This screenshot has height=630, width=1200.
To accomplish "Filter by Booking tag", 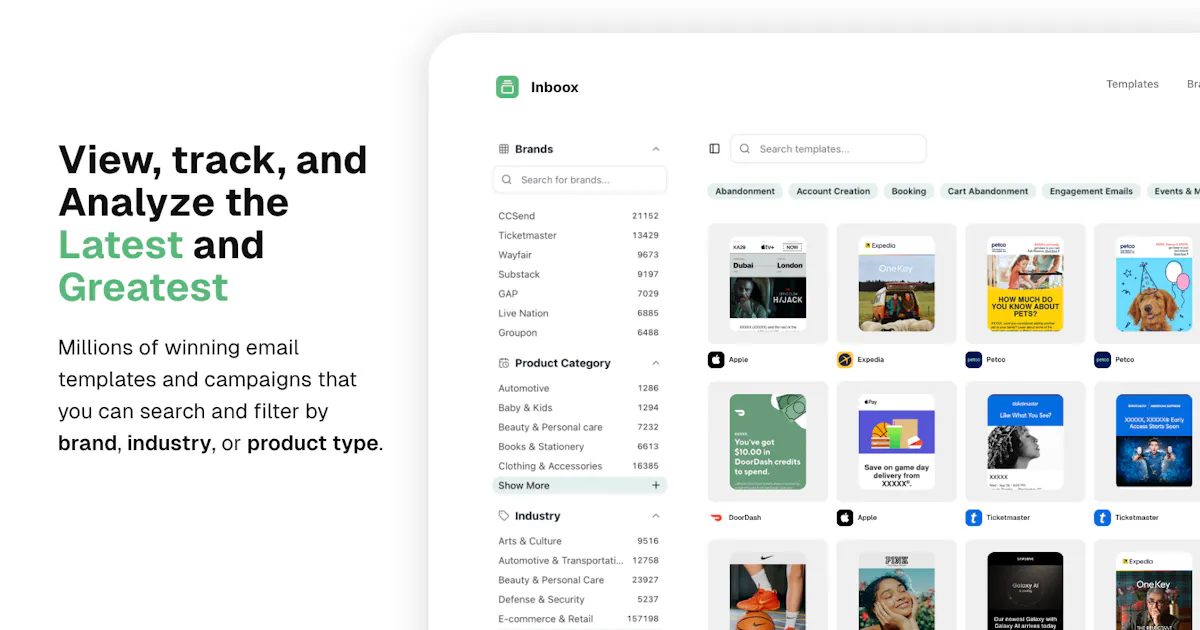I will pos(909,191).
